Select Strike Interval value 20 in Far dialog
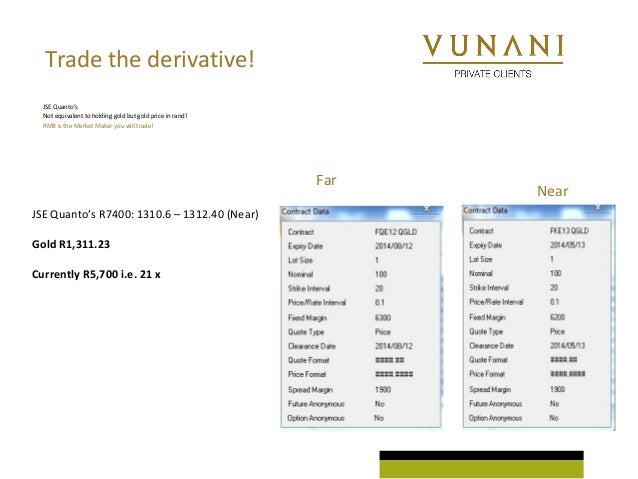Screen dimensions: 638x479 pos(379,289)
